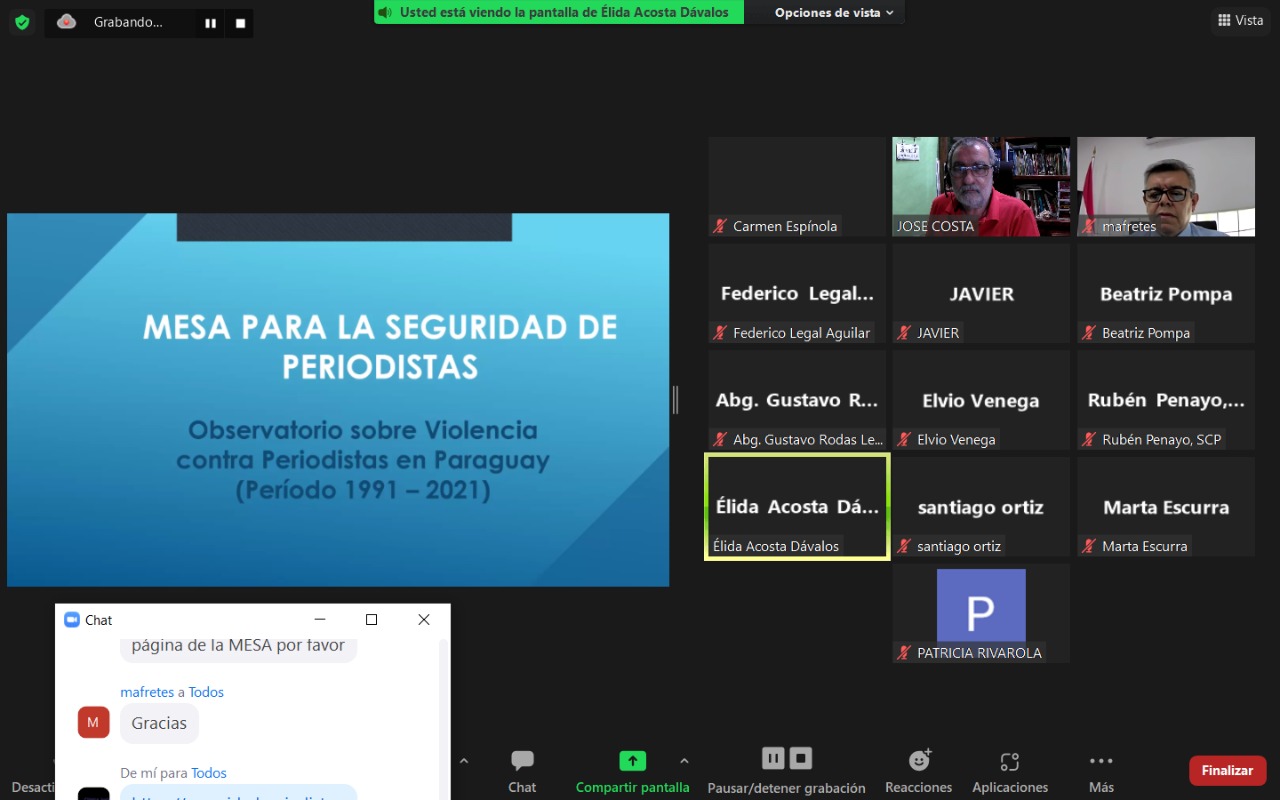Screen dimensions: 1280x800
Task: Click the green Compartir pantalla icon
Action: click(632, 761)
